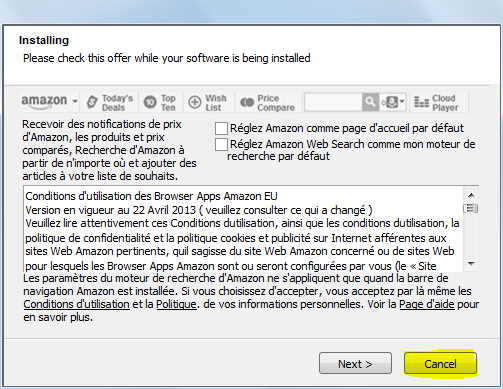503x389 pixels.
Task: Click the toolbar search input field
Action: pos(333,102)
